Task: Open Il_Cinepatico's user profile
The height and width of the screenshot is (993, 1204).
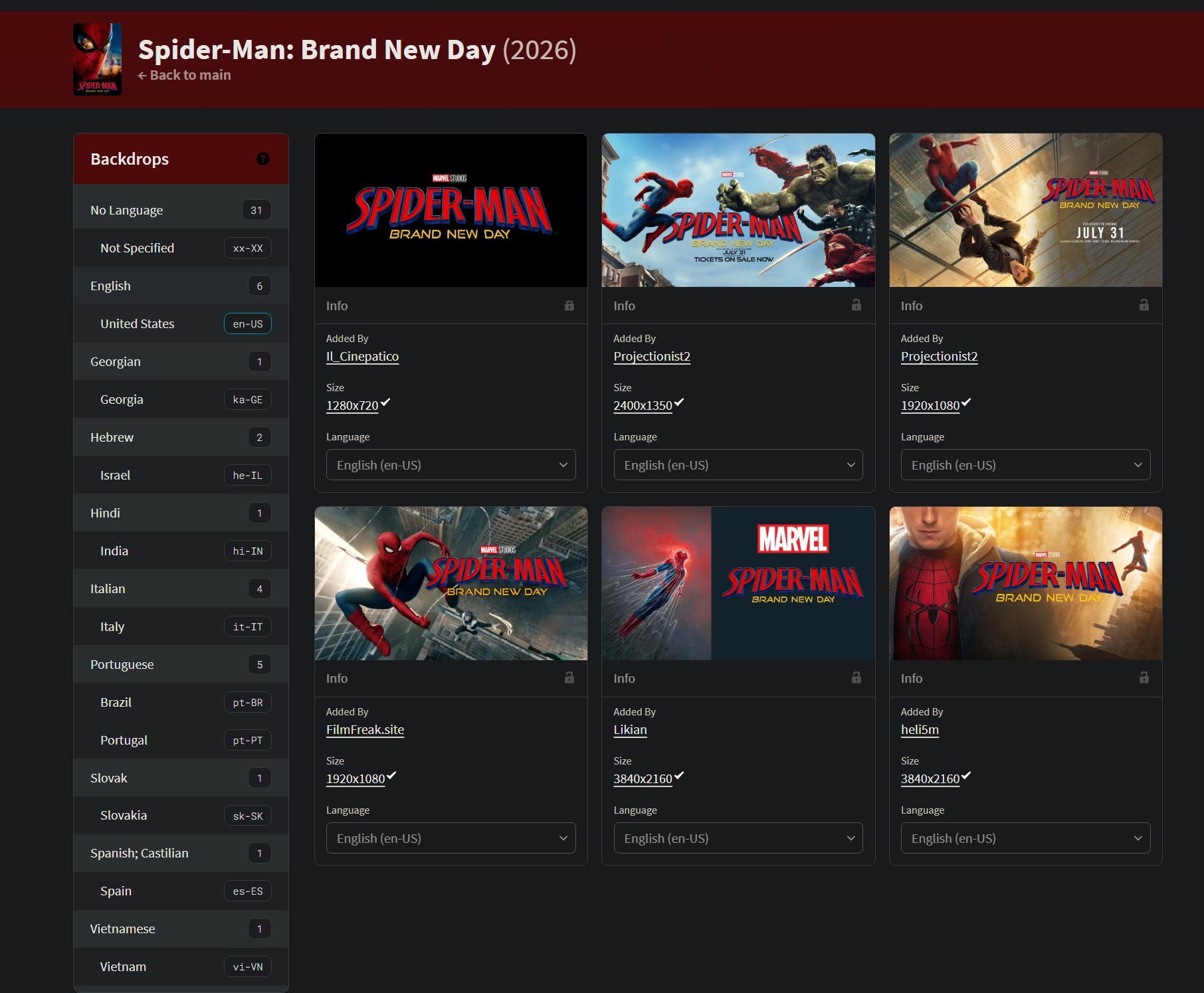Action: [362, 357]
